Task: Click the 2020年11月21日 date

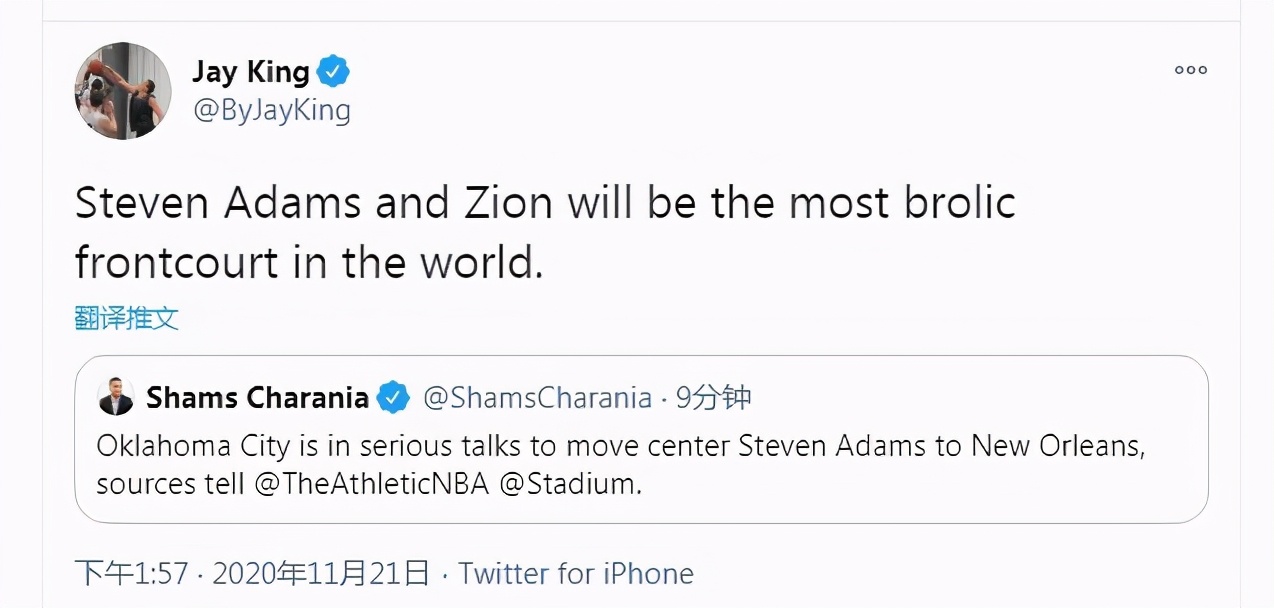Action: coord(321,573)
